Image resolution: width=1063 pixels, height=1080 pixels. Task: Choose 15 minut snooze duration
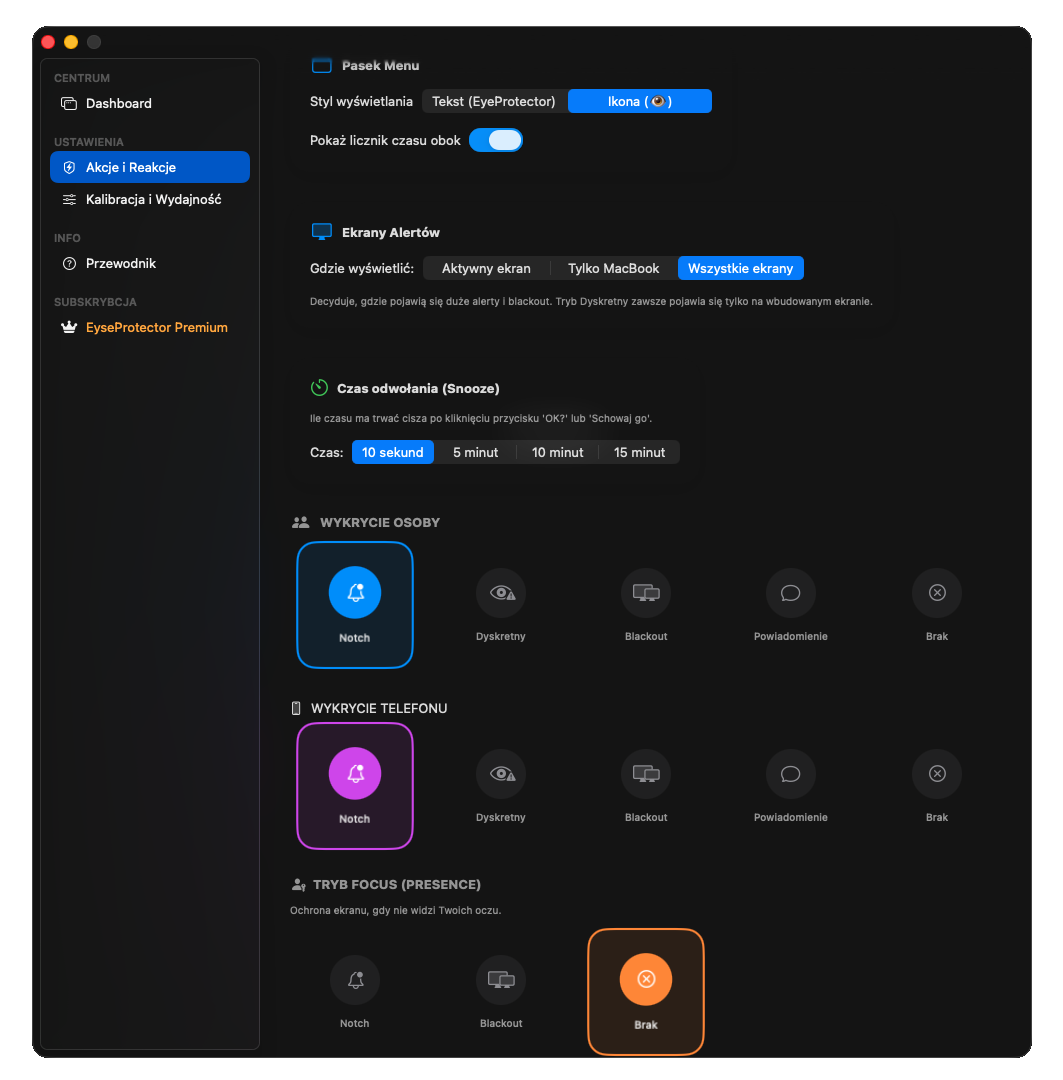[x=639, y=452]
